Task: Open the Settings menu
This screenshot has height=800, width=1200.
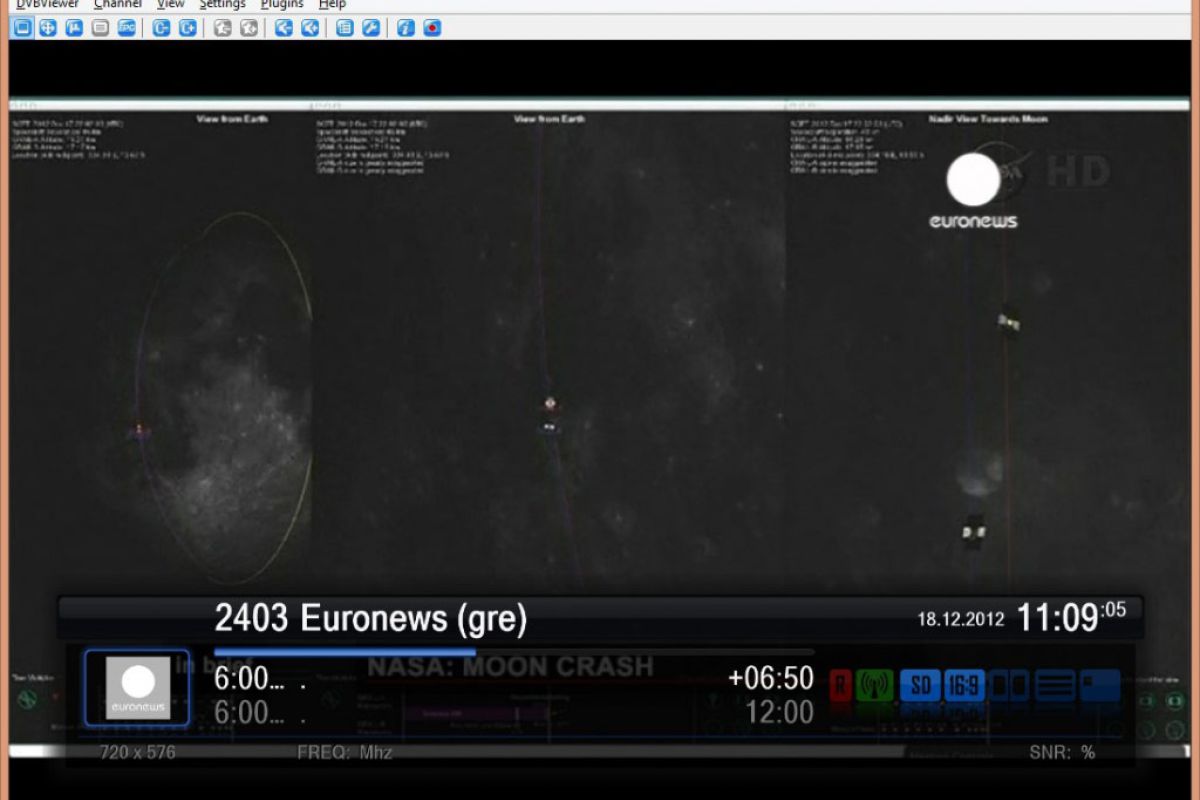Action: [222, 5]
